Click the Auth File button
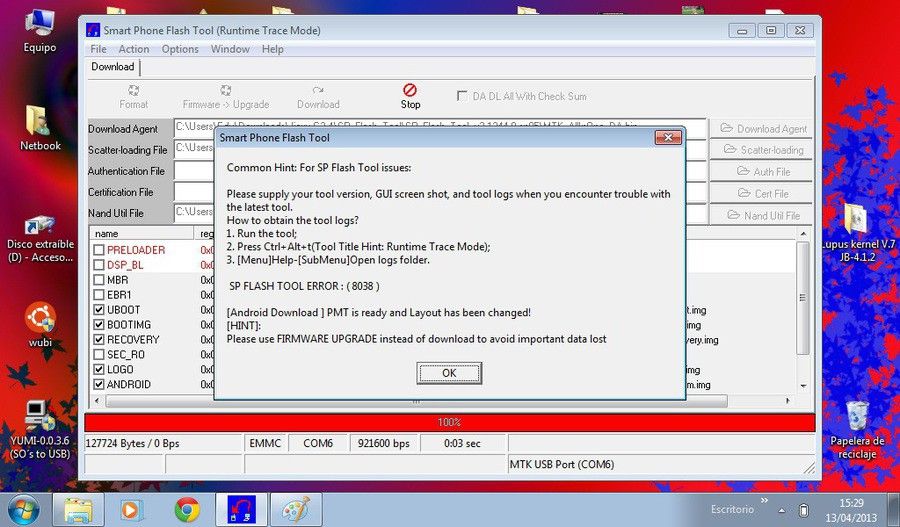Screen dimensions: 900x527 [x=762, y=172]
